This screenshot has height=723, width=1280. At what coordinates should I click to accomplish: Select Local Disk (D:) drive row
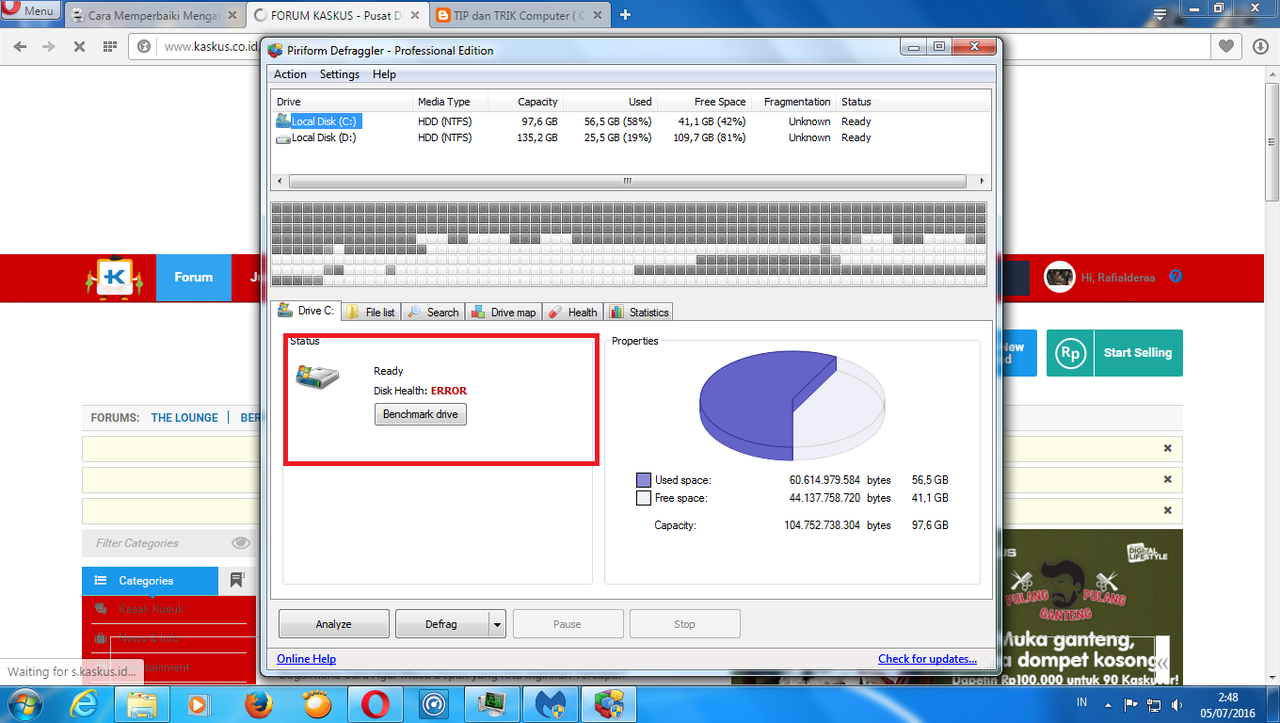632,138
